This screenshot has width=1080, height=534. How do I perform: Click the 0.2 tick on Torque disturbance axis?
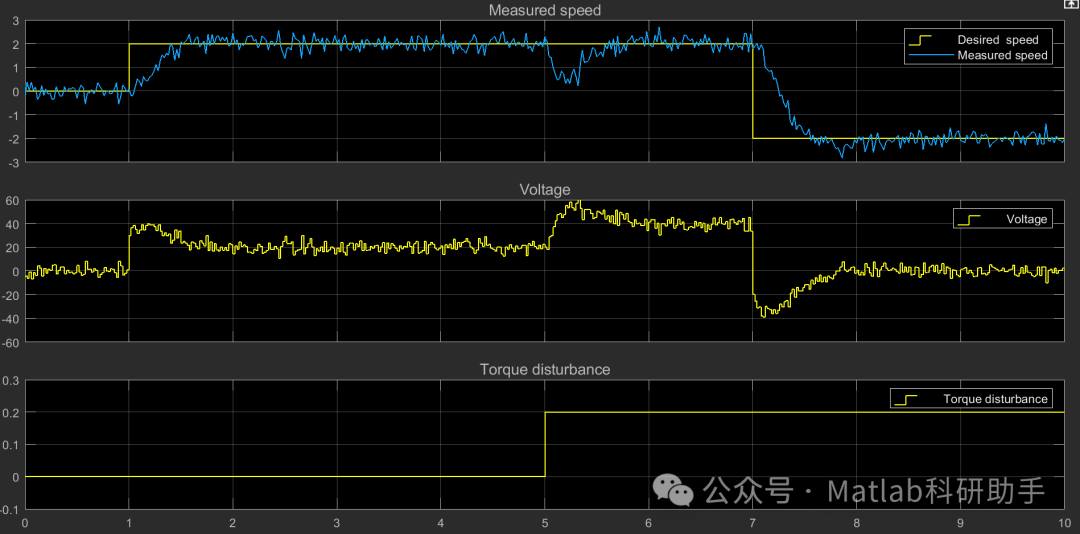tap(11, 412)
